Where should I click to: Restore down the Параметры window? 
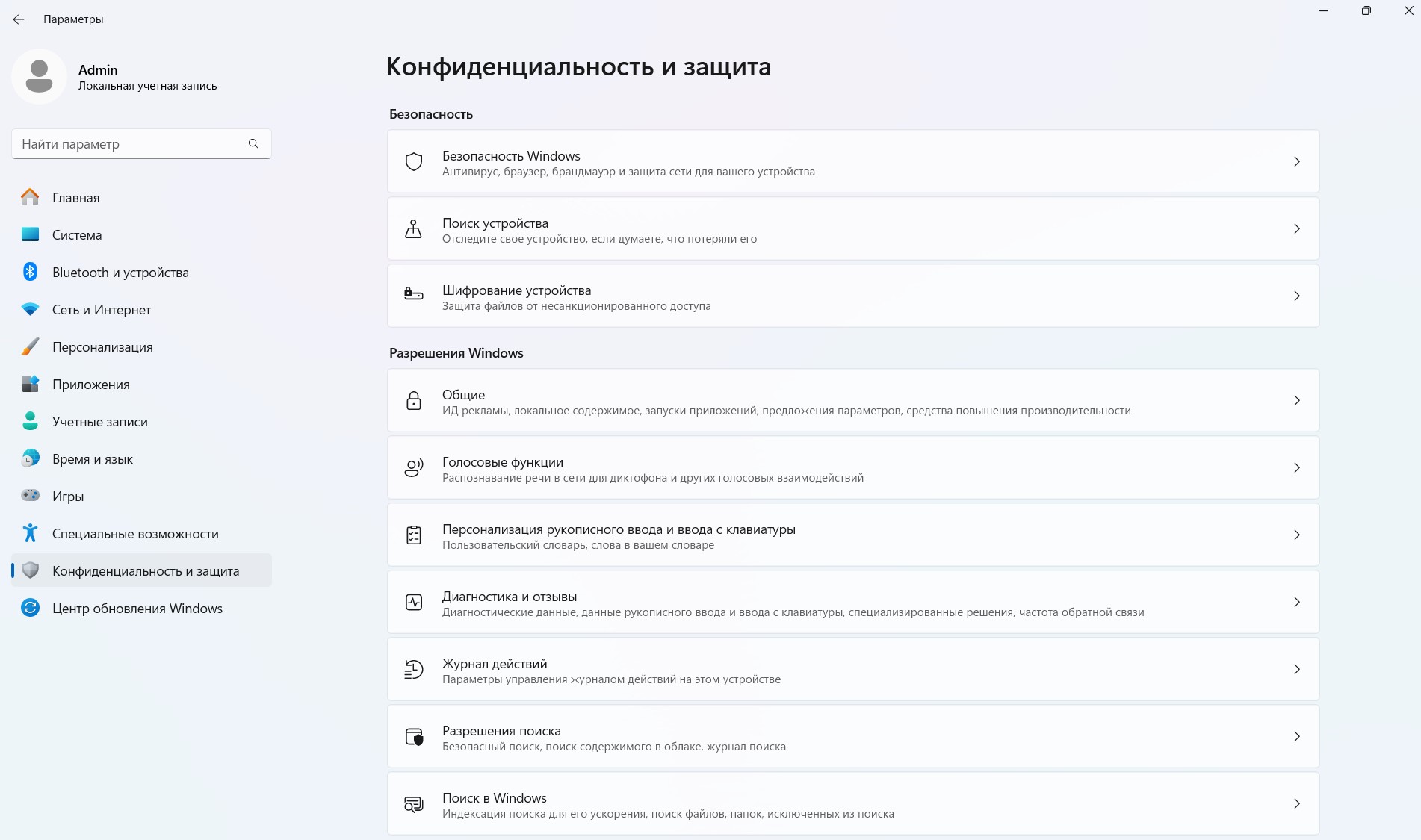pos(1366,11)
